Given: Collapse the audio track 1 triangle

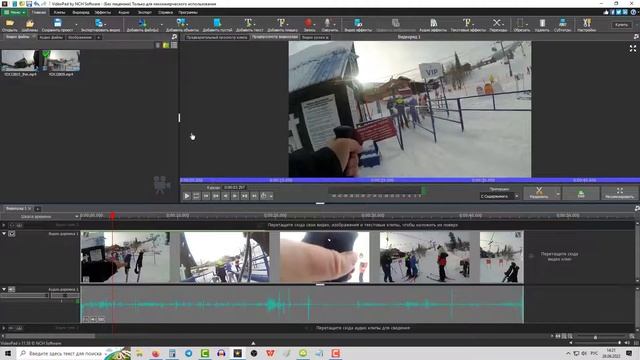Looking at the screenshot, I should [4, 289].
